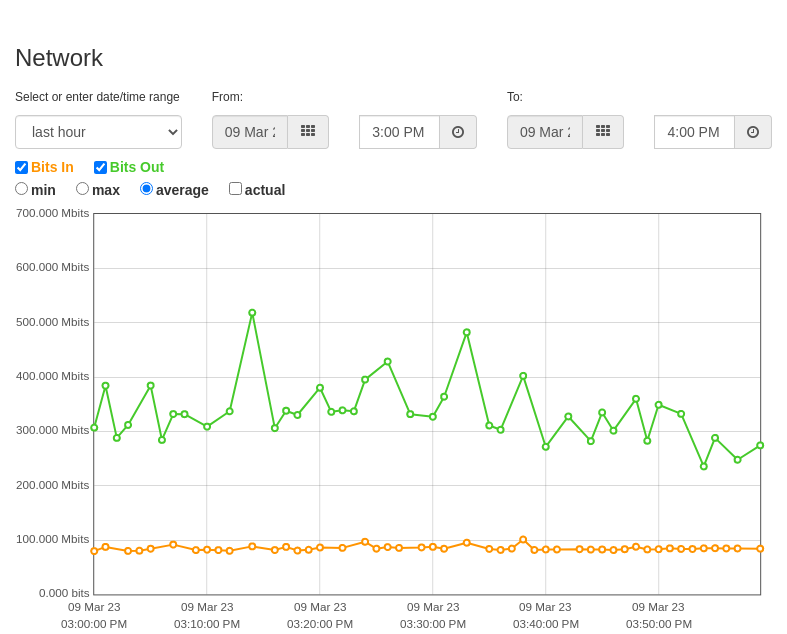Select the average radio button
This screenshot has width=787, height=634.
pyautogui.click(x=146, y=189)
